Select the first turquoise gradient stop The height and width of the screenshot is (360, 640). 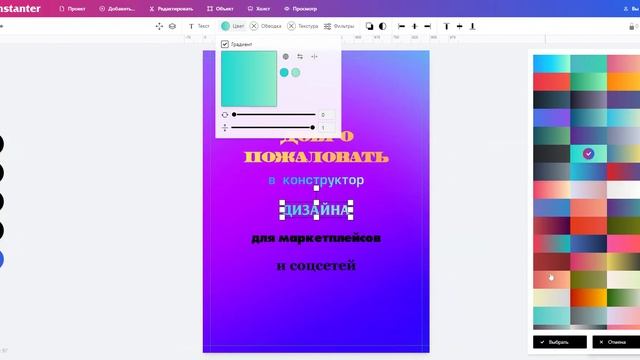(284, 73)
